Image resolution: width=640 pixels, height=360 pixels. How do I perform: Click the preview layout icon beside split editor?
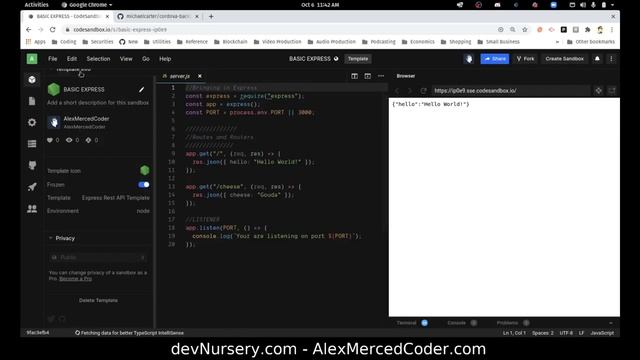pos(367,76)
